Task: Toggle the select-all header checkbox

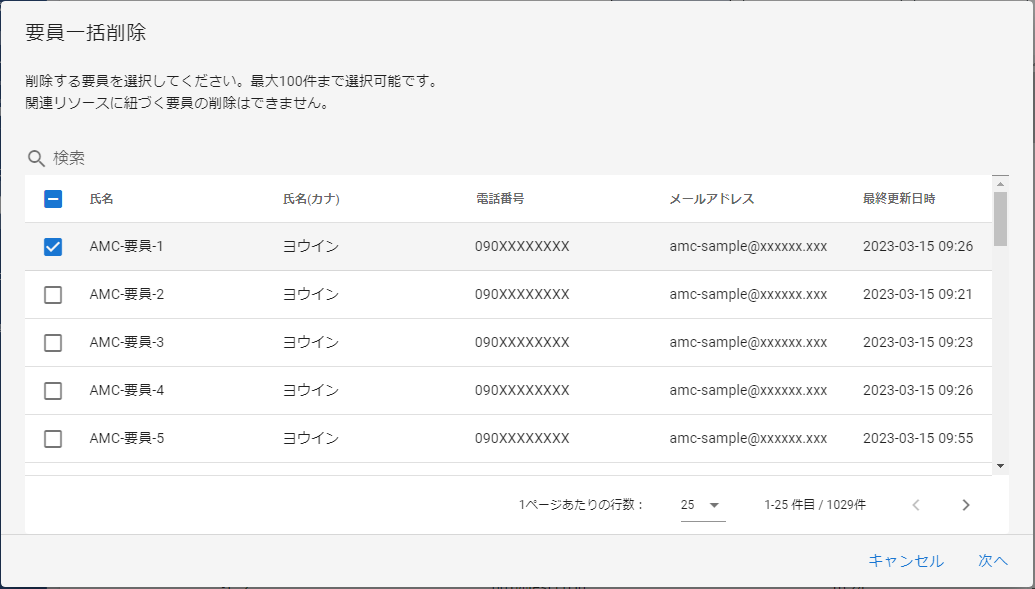Action: coord(53,199)
